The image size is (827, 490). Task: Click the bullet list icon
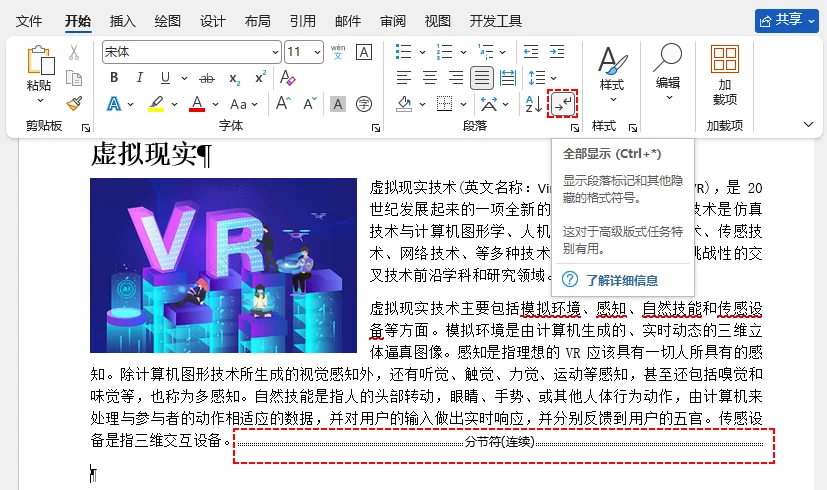[403, 52]
